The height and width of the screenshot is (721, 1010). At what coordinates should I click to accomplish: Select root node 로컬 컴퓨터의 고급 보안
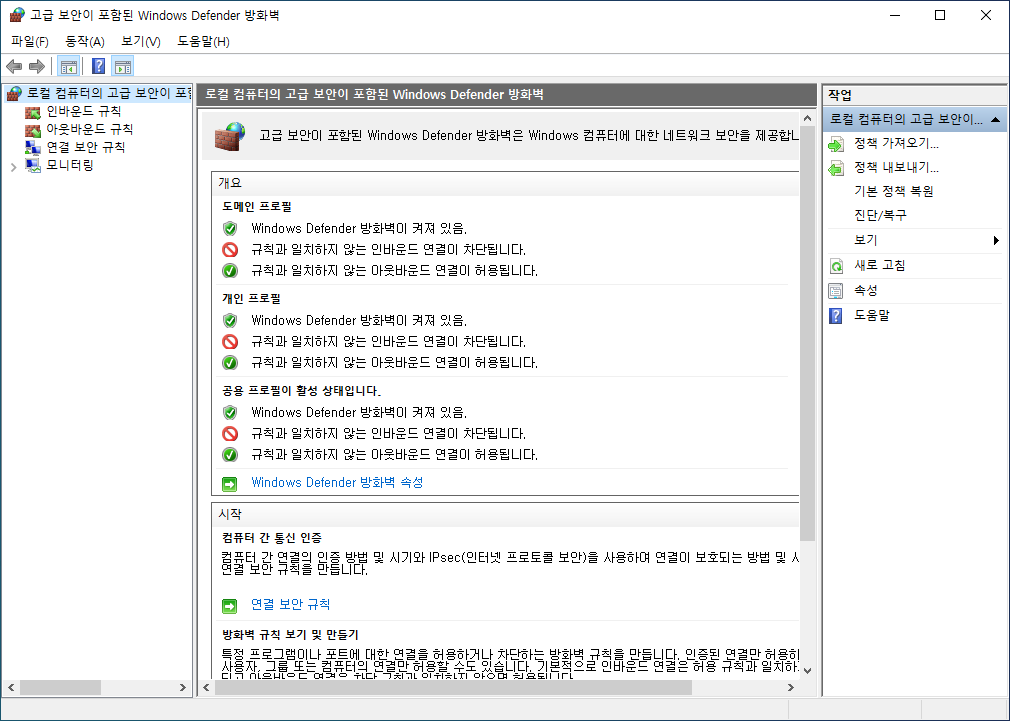point(109,93)
